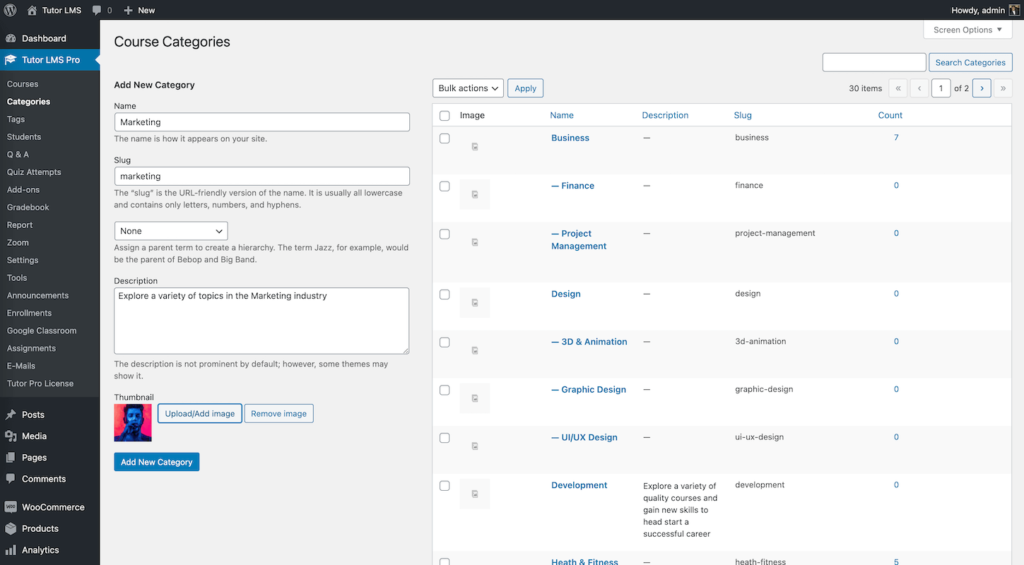
Task: Check the Development category checkbox
Action: coord(445,486)
